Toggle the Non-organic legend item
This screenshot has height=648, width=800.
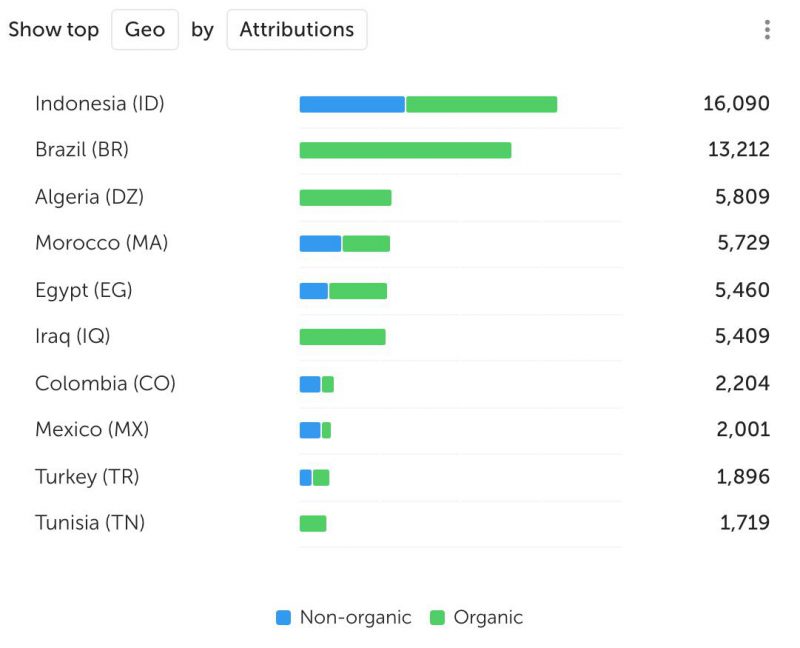click(343, 617)
